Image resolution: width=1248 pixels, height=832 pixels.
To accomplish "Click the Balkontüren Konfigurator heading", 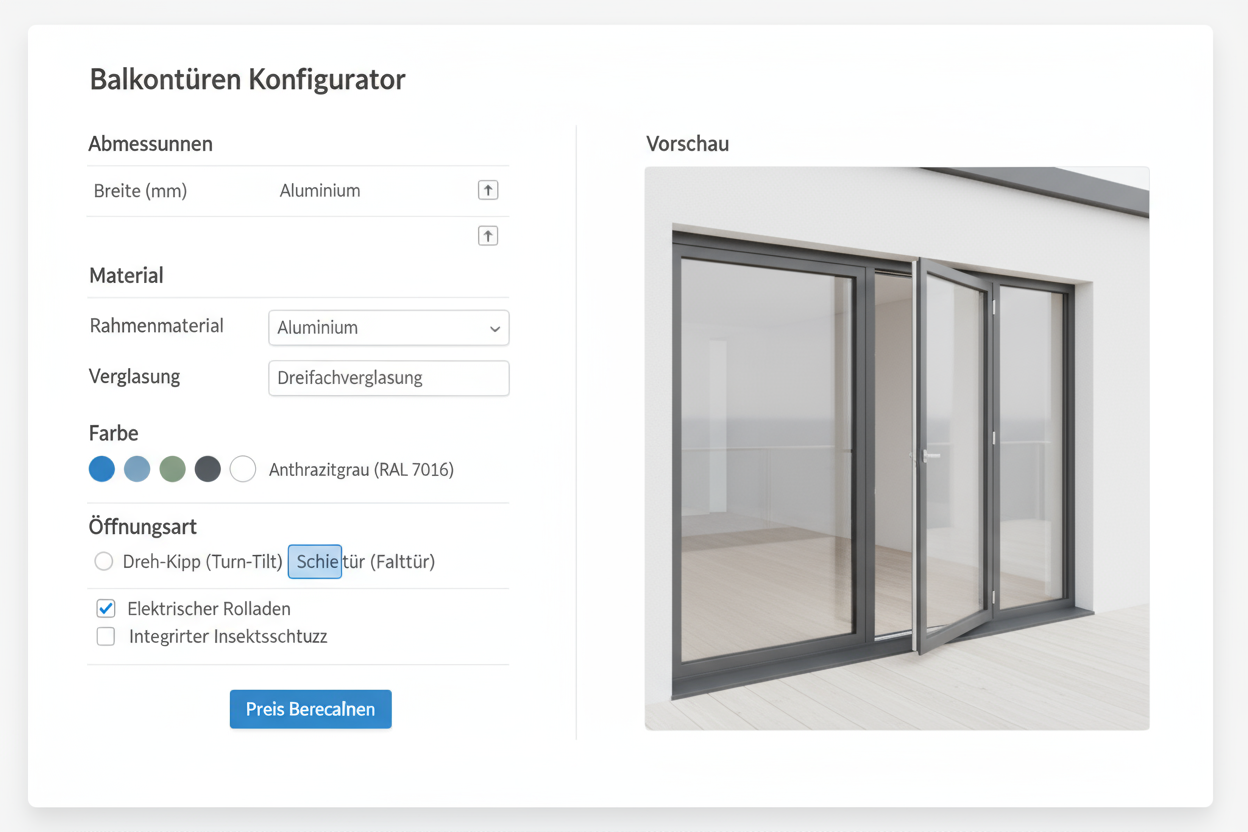I will 248,80.
